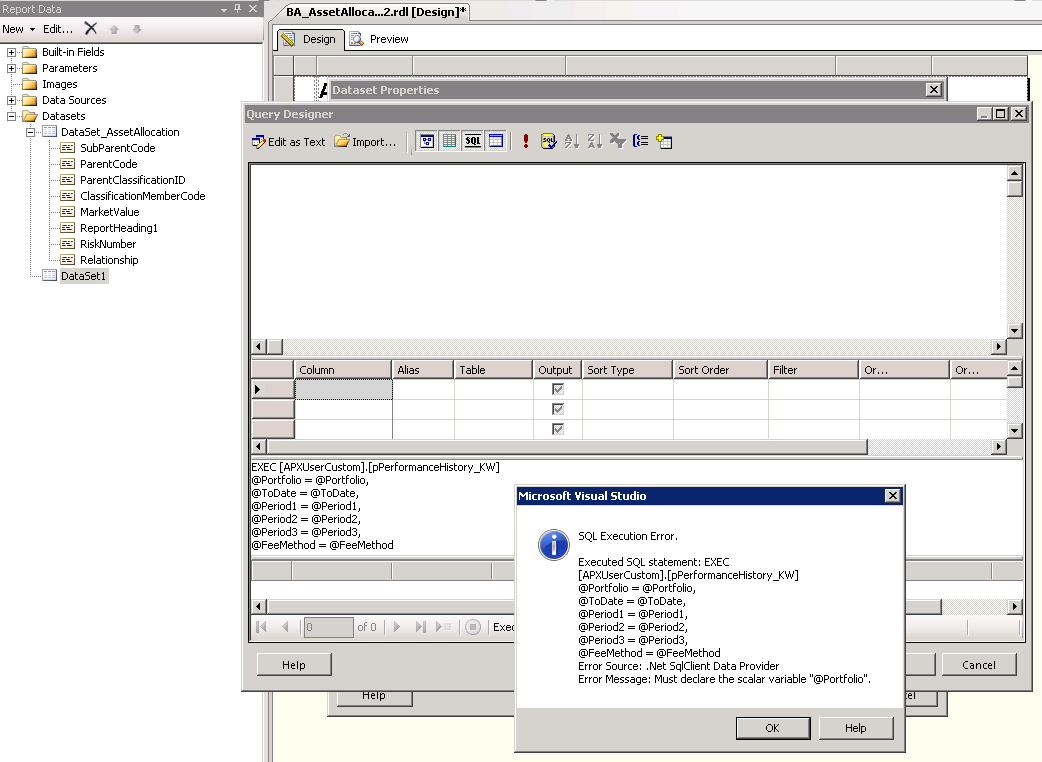The height and width of the screenshot is (762, 1042).
Task: Click the diagram pane horizontal scroll right arrow
Action: click(x=999, y=346)
